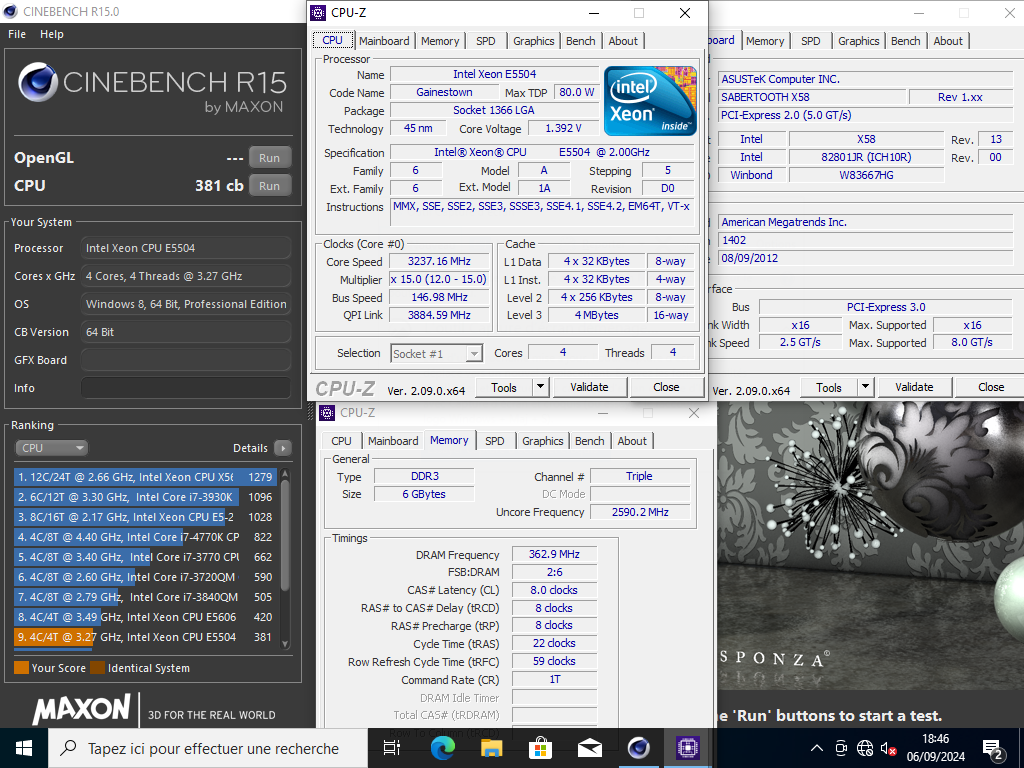Open the notification center icon
Viewport: 1024px width, 768px height.
click(992, 750)
